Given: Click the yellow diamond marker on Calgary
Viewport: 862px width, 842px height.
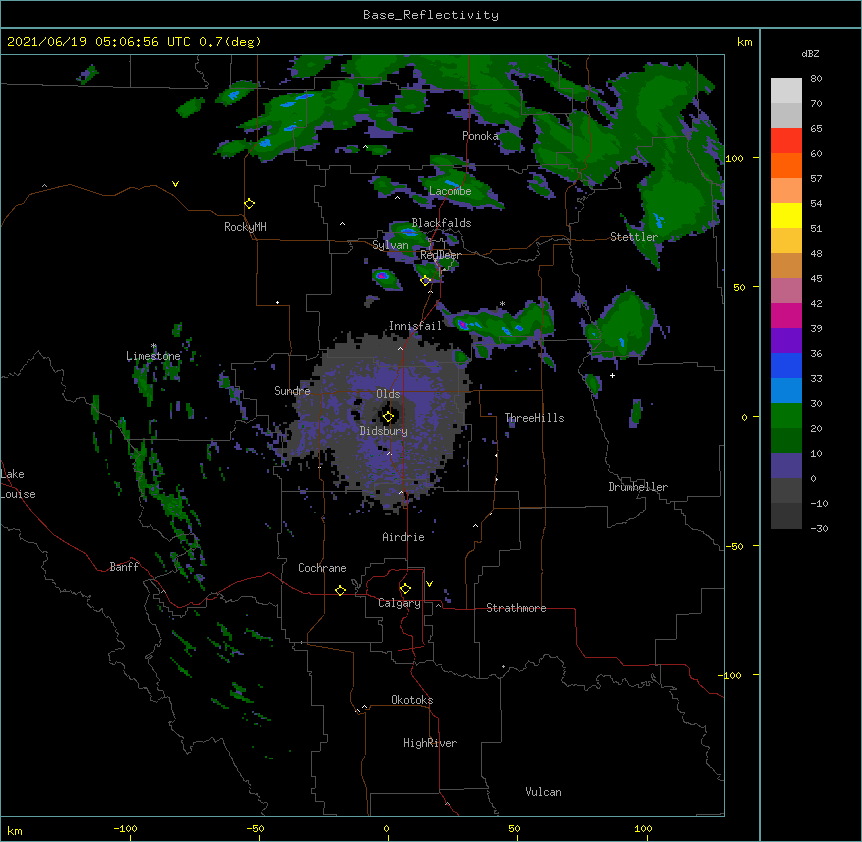Looking at the screenshot, I should pyautogui.click(x=405, y=589).
